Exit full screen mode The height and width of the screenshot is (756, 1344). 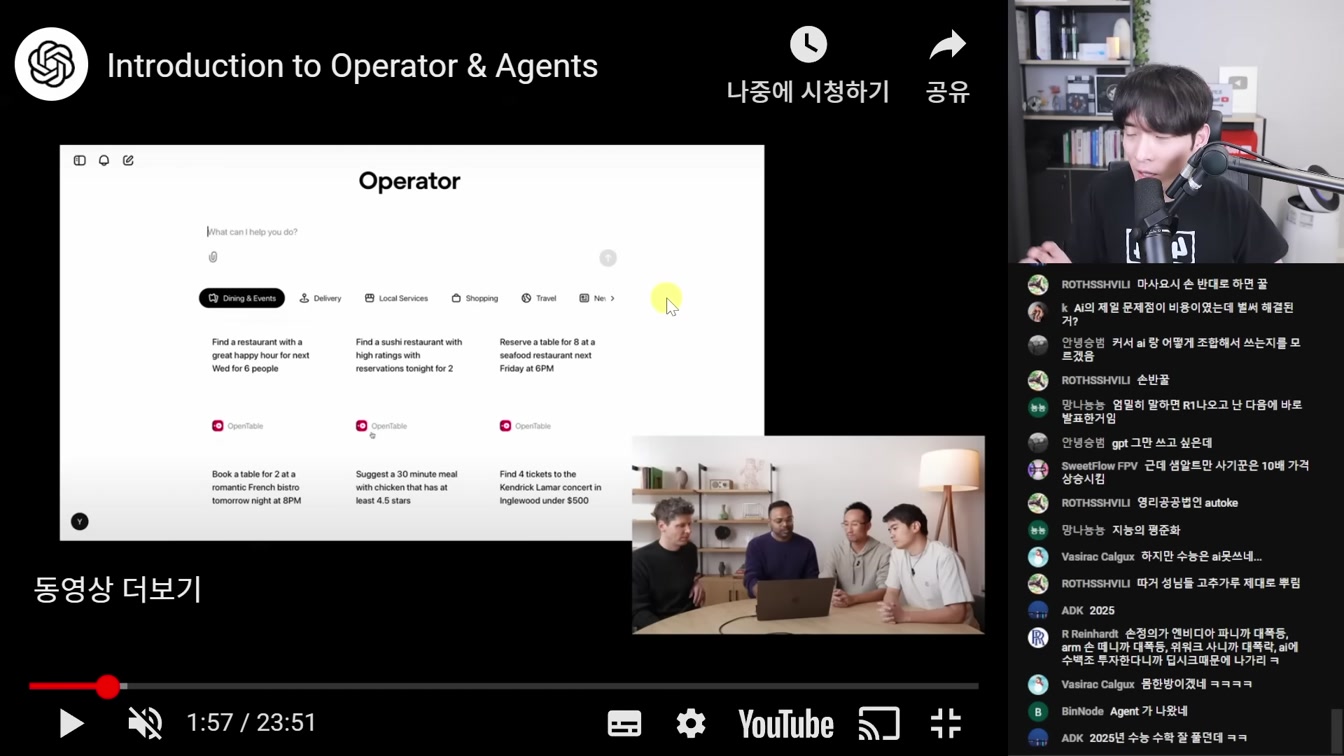coord(945,723)
